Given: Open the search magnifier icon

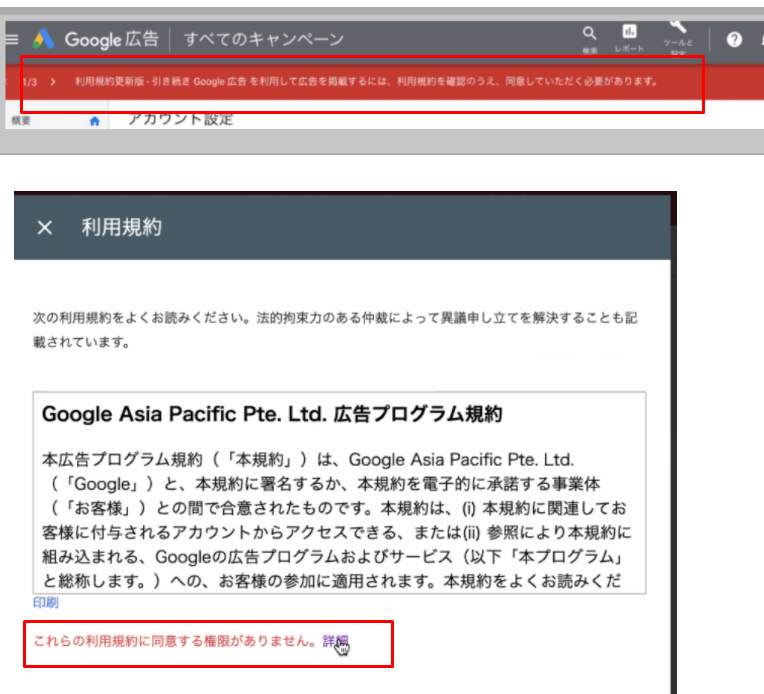Looking at the screenshot, I should [x=590, y=35].
